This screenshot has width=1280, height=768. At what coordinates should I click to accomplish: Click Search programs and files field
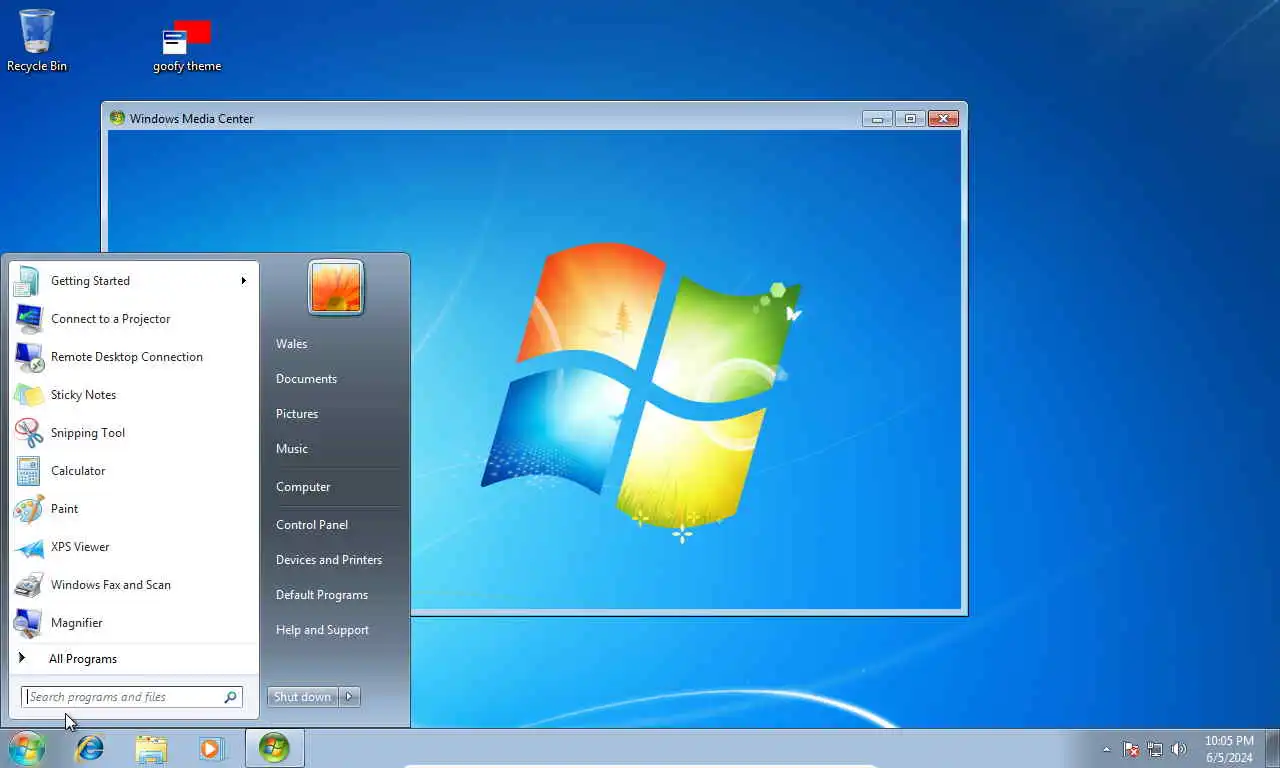pos(132,697)
